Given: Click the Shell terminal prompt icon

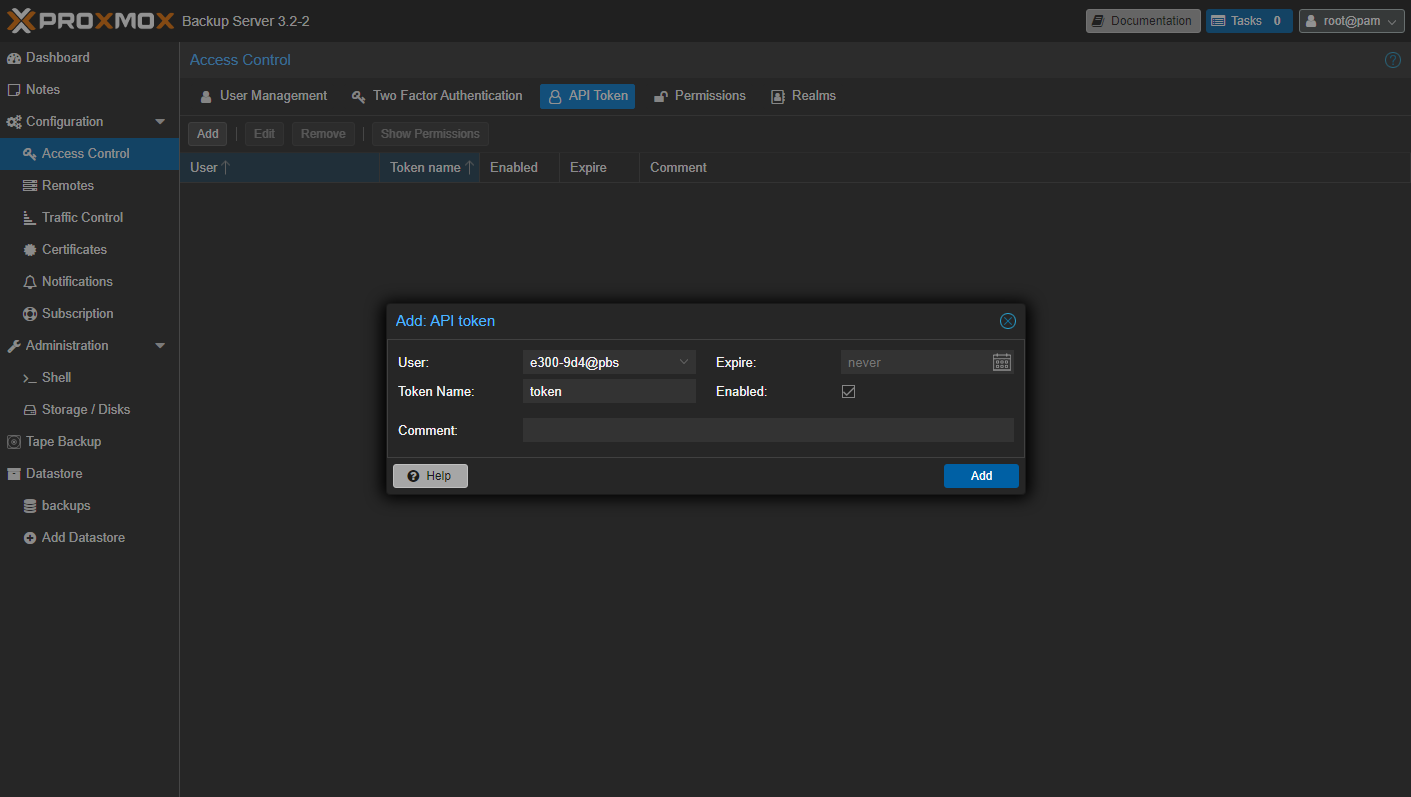Looking at the screenshot, I should click(x=30, y=378).
